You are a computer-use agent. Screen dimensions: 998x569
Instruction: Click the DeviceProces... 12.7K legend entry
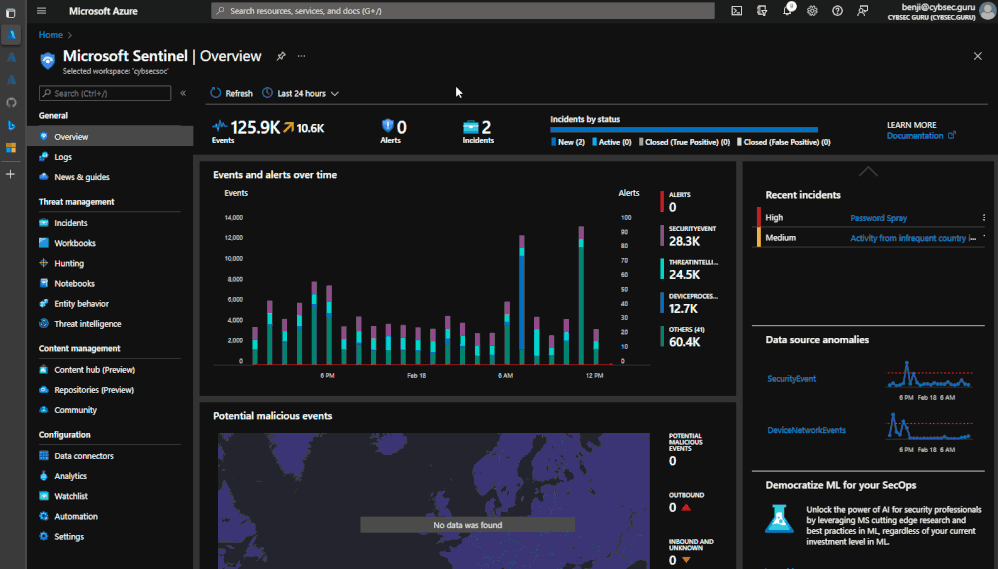coord(689,304)
